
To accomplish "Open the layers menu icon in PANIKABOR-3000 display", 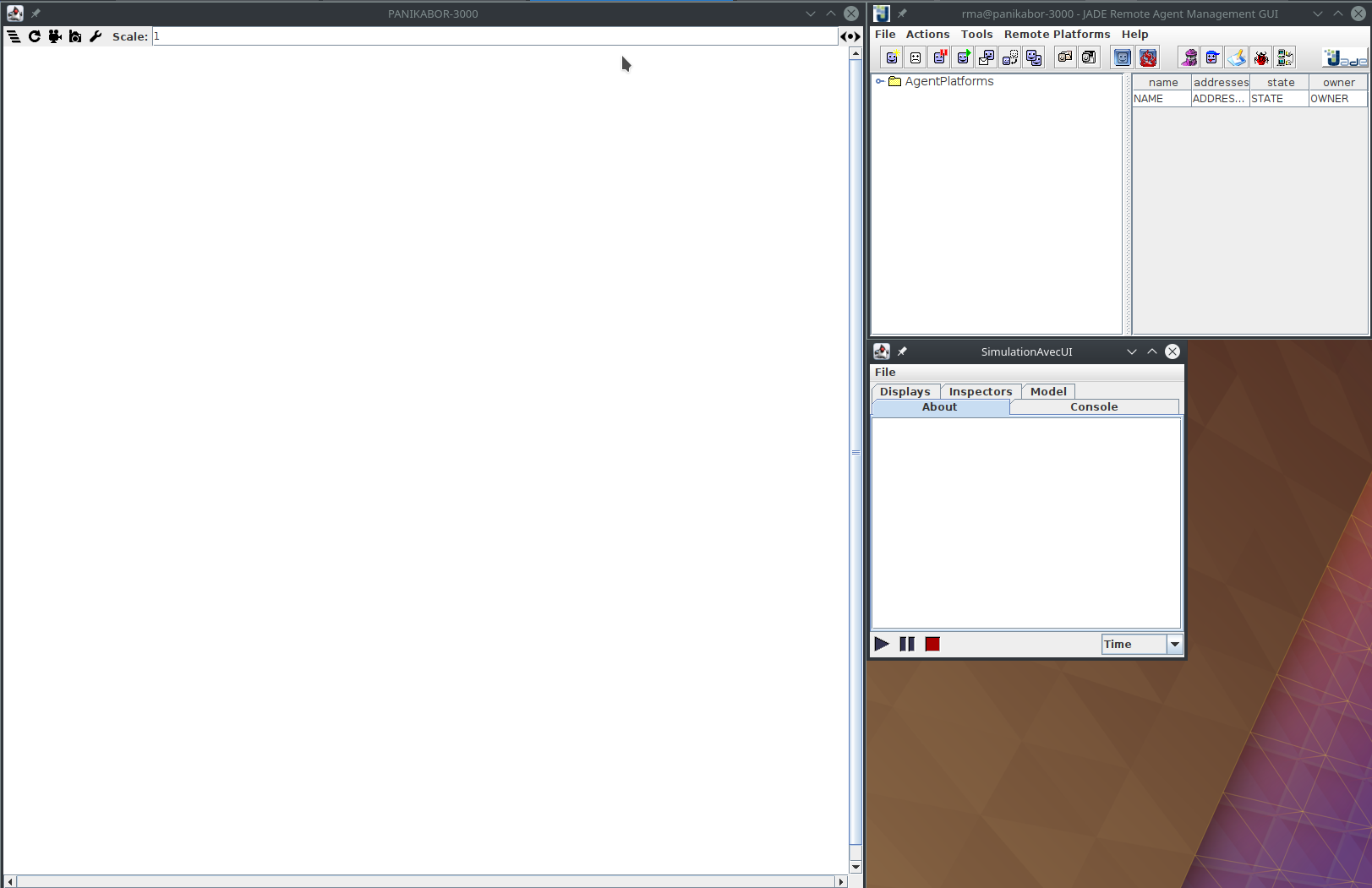I will (x=14, y=36).
